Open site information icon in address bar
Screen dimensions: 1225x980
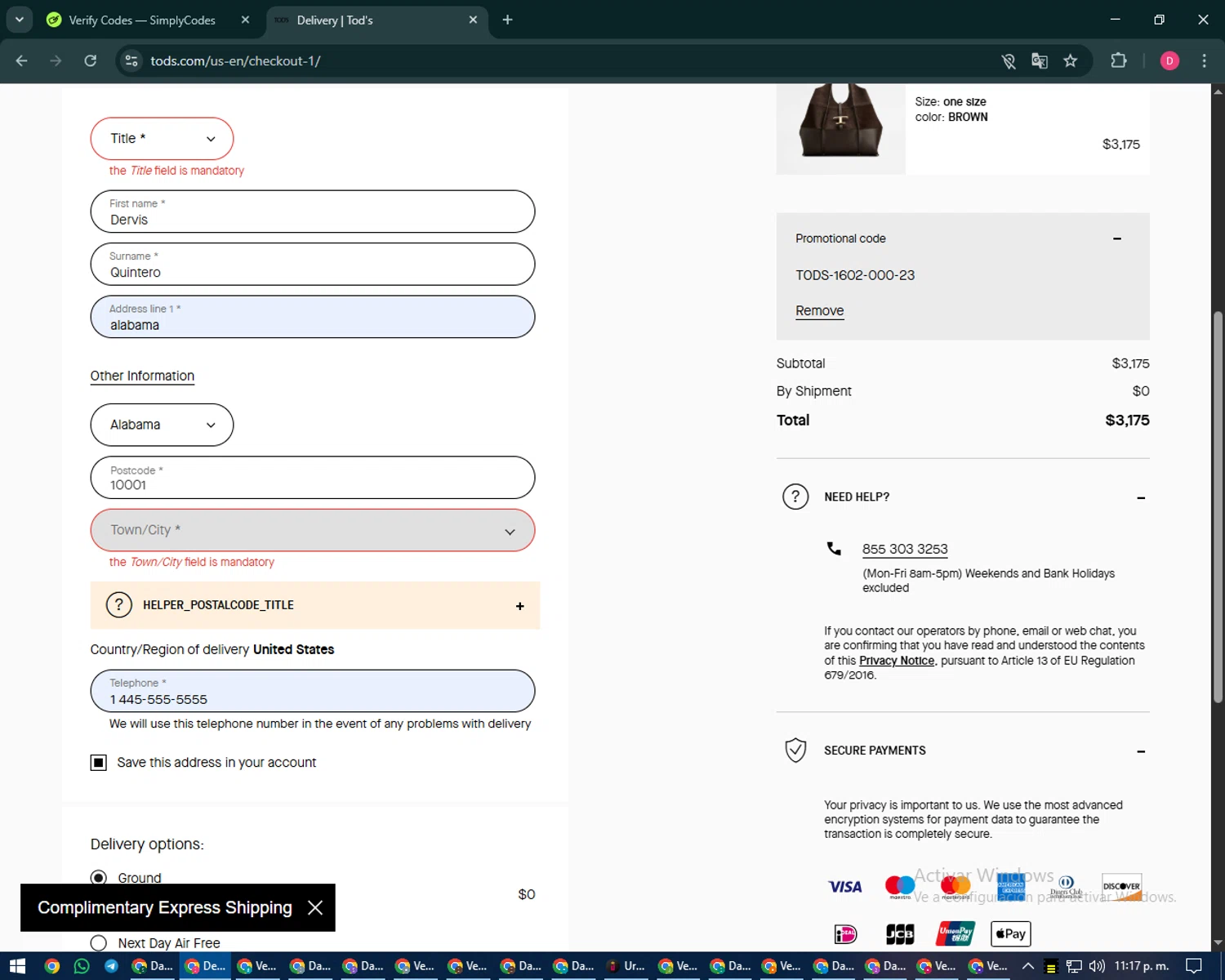click(131, 60)
